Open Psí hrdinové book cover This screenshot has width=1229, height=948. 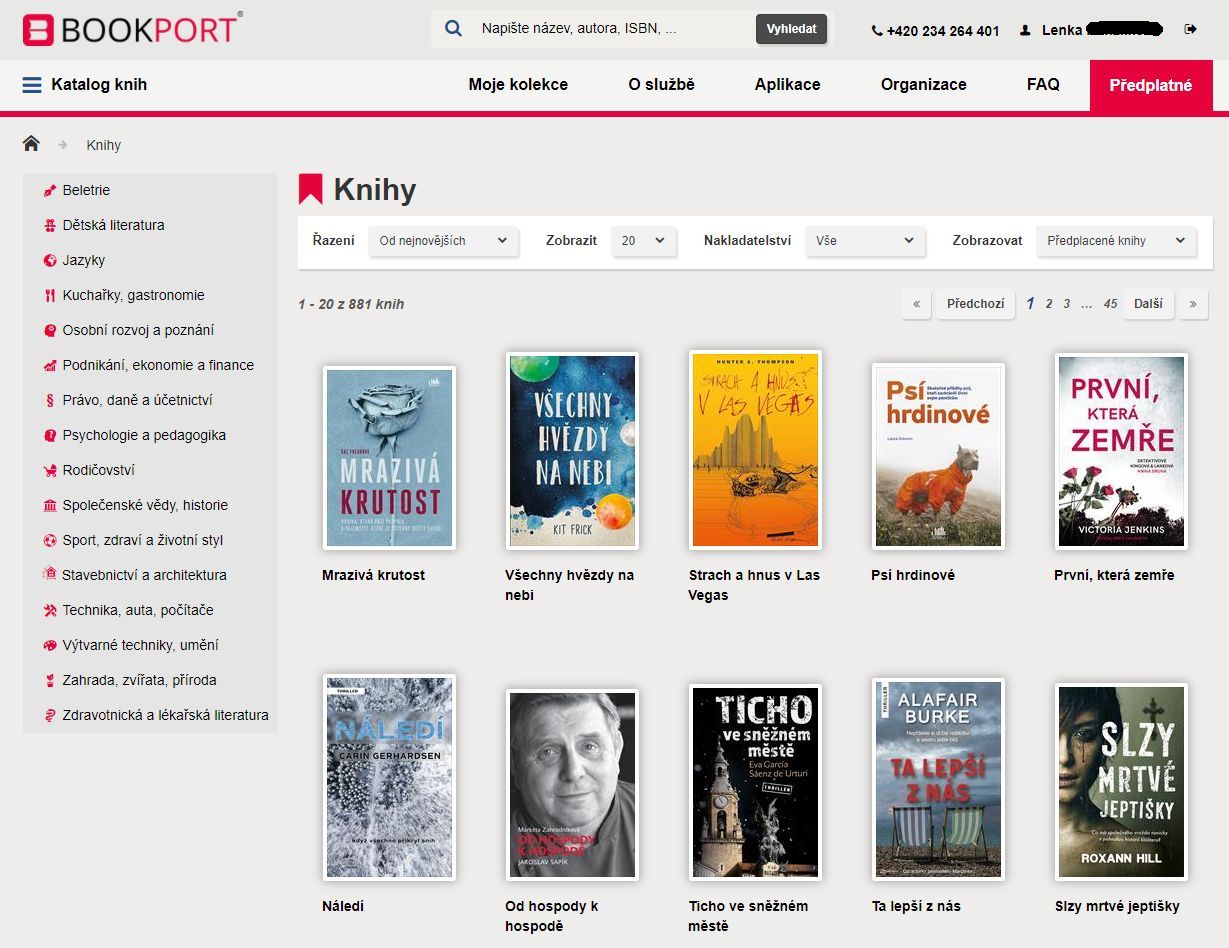938,456
